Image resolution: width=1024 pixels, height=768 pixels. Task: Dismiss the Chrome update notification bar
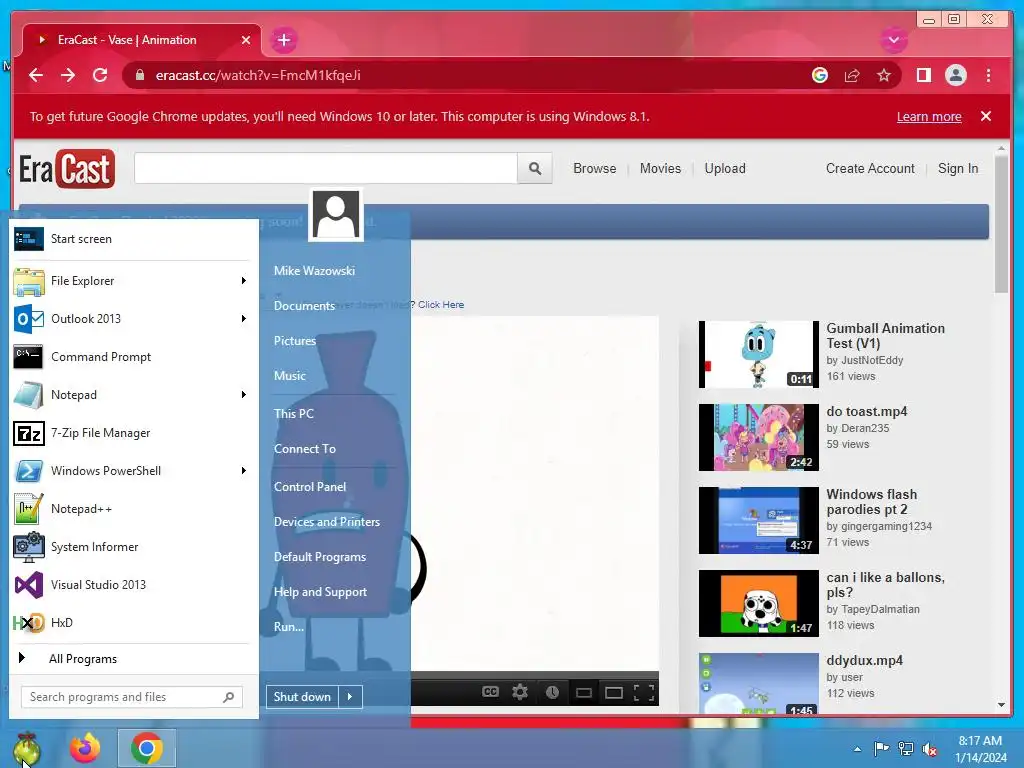986,116
